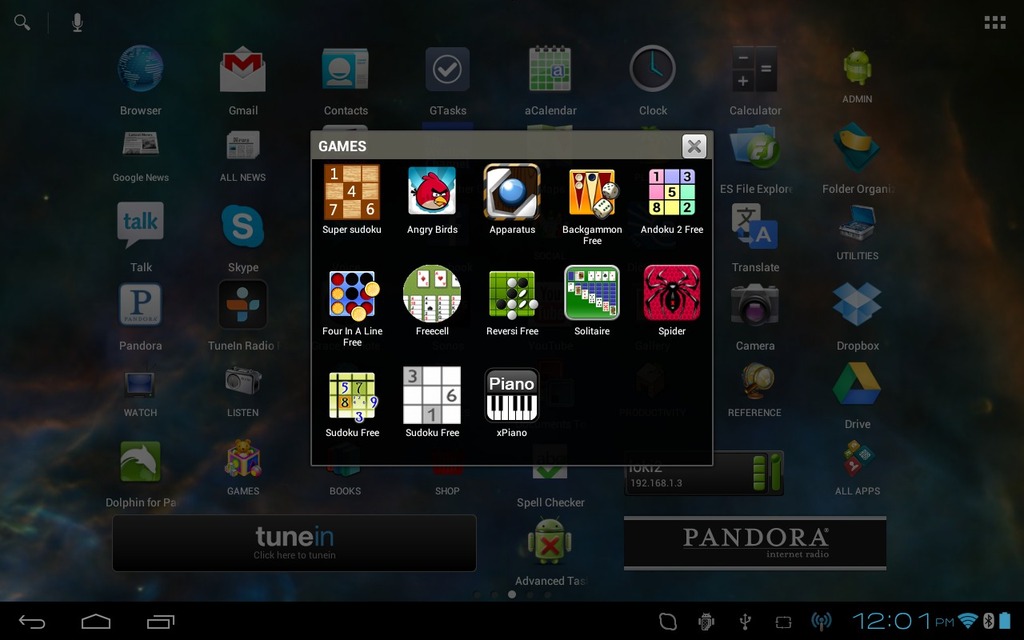Open the Skype app
1024x640 pixels.
point(243,225)
